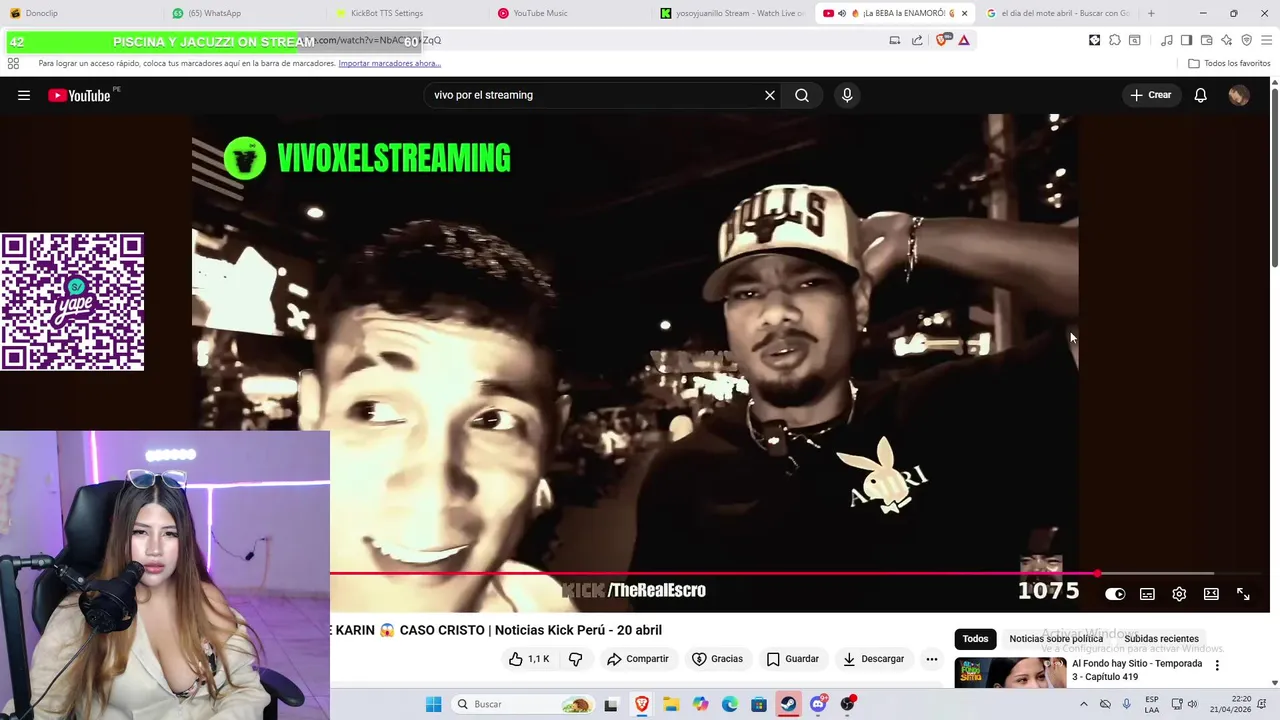The height and width of the screenshot is (720, 1280).
Task: Share this page from the address bar
Action: pos(917,40)
